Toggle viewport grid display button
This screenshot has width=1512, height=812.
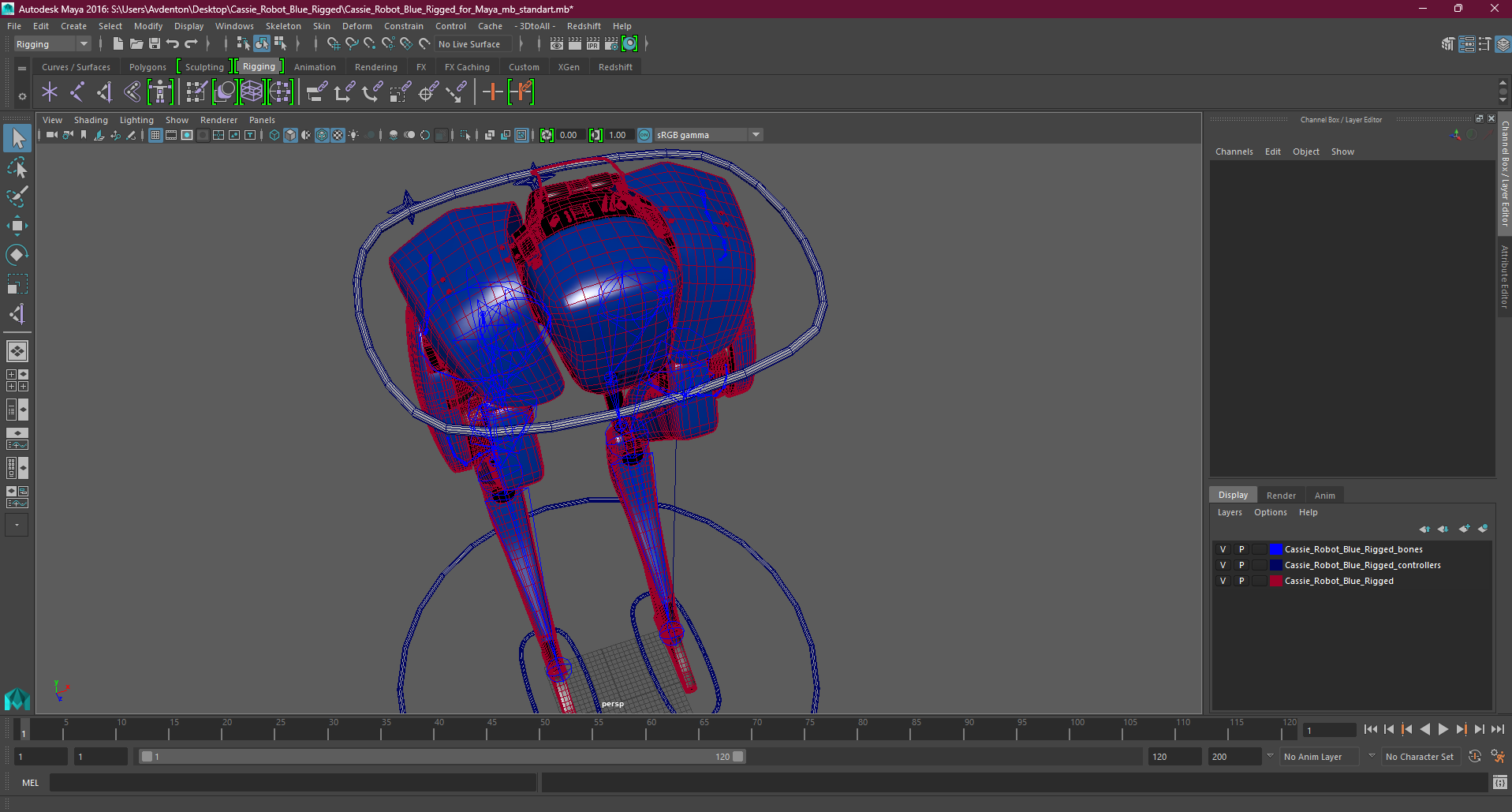pos(155,135)
